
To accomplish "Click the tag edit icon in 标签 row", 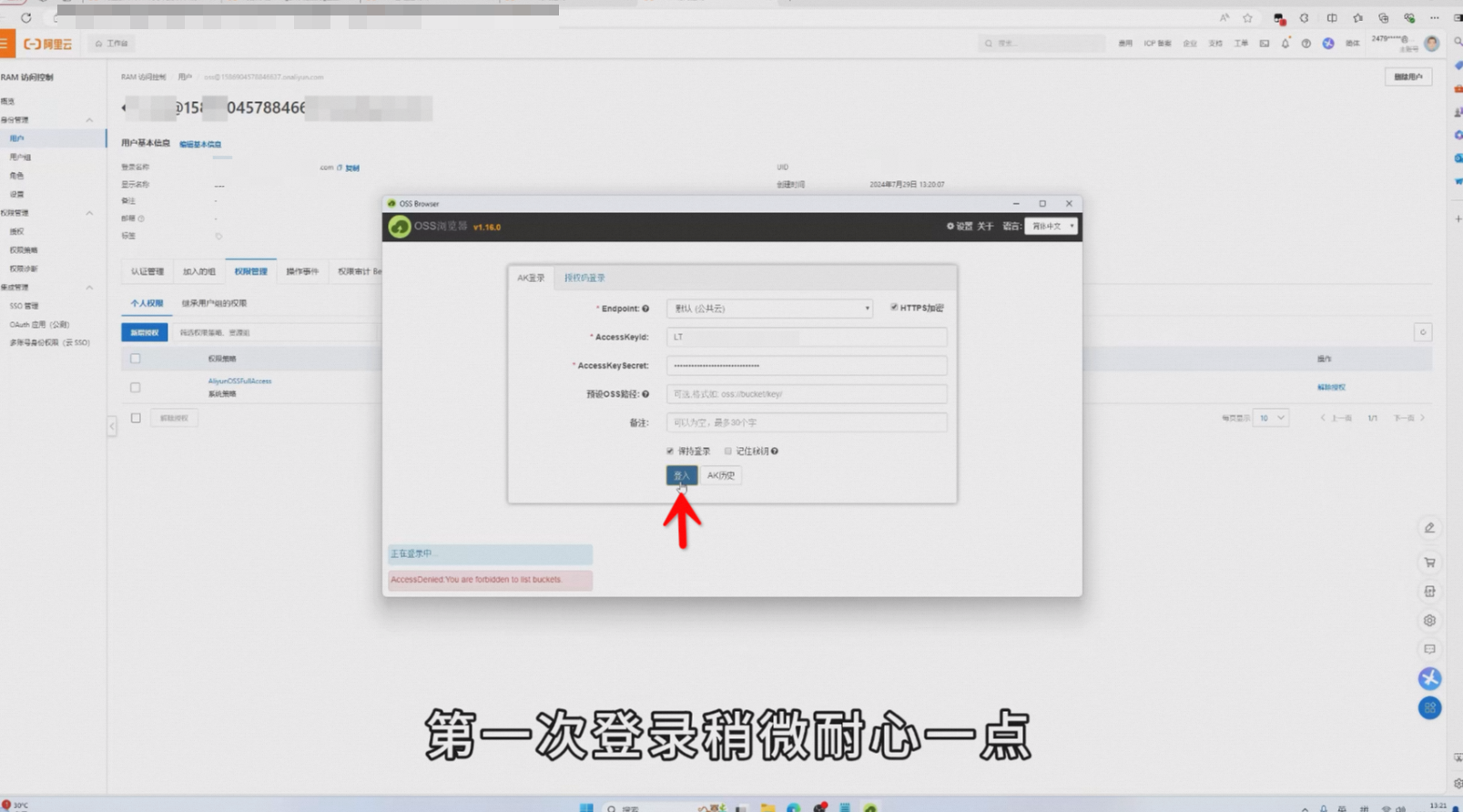I will tap(218, 236).
